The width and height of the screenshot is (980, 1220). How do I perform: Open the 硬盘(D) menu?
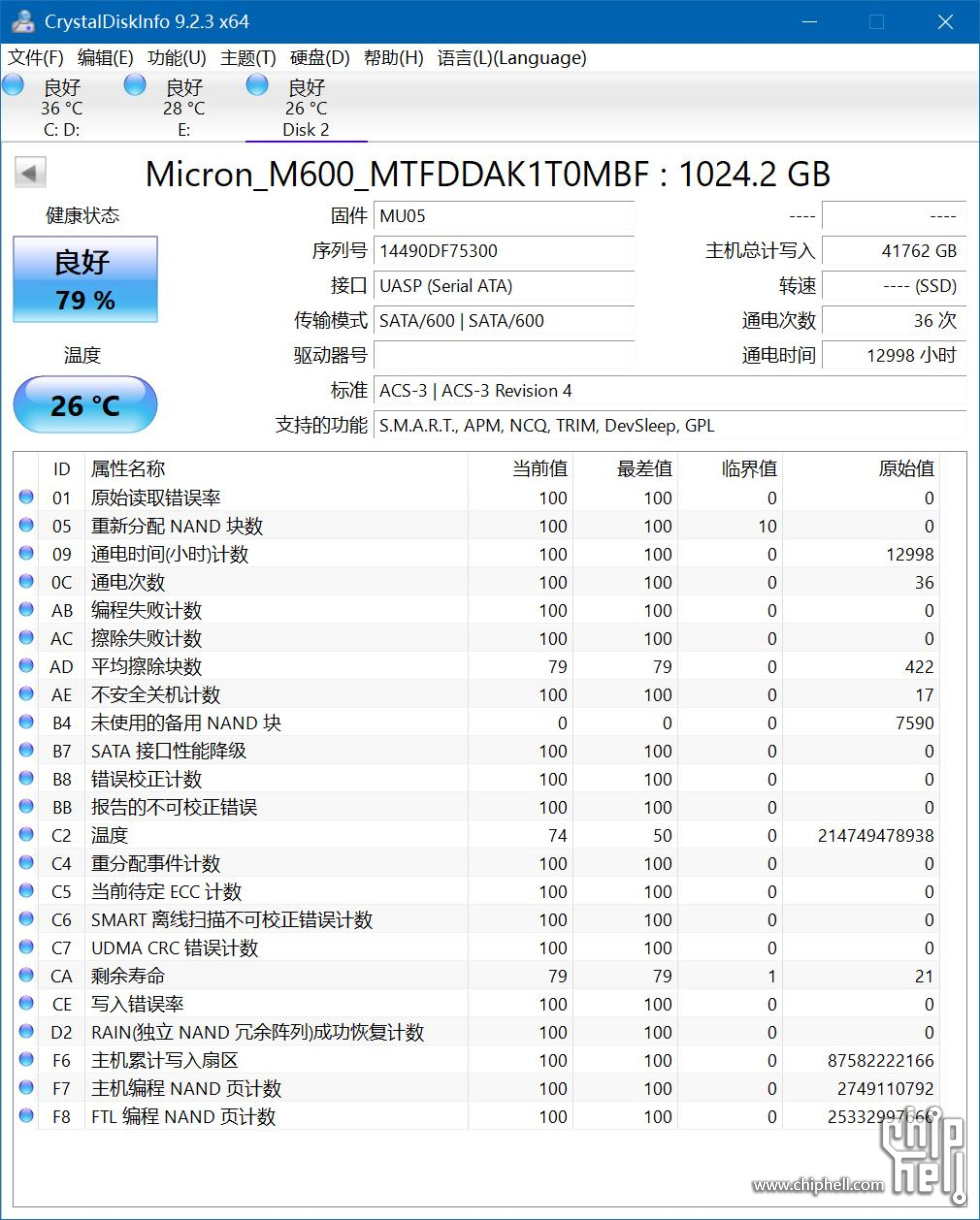320,58
